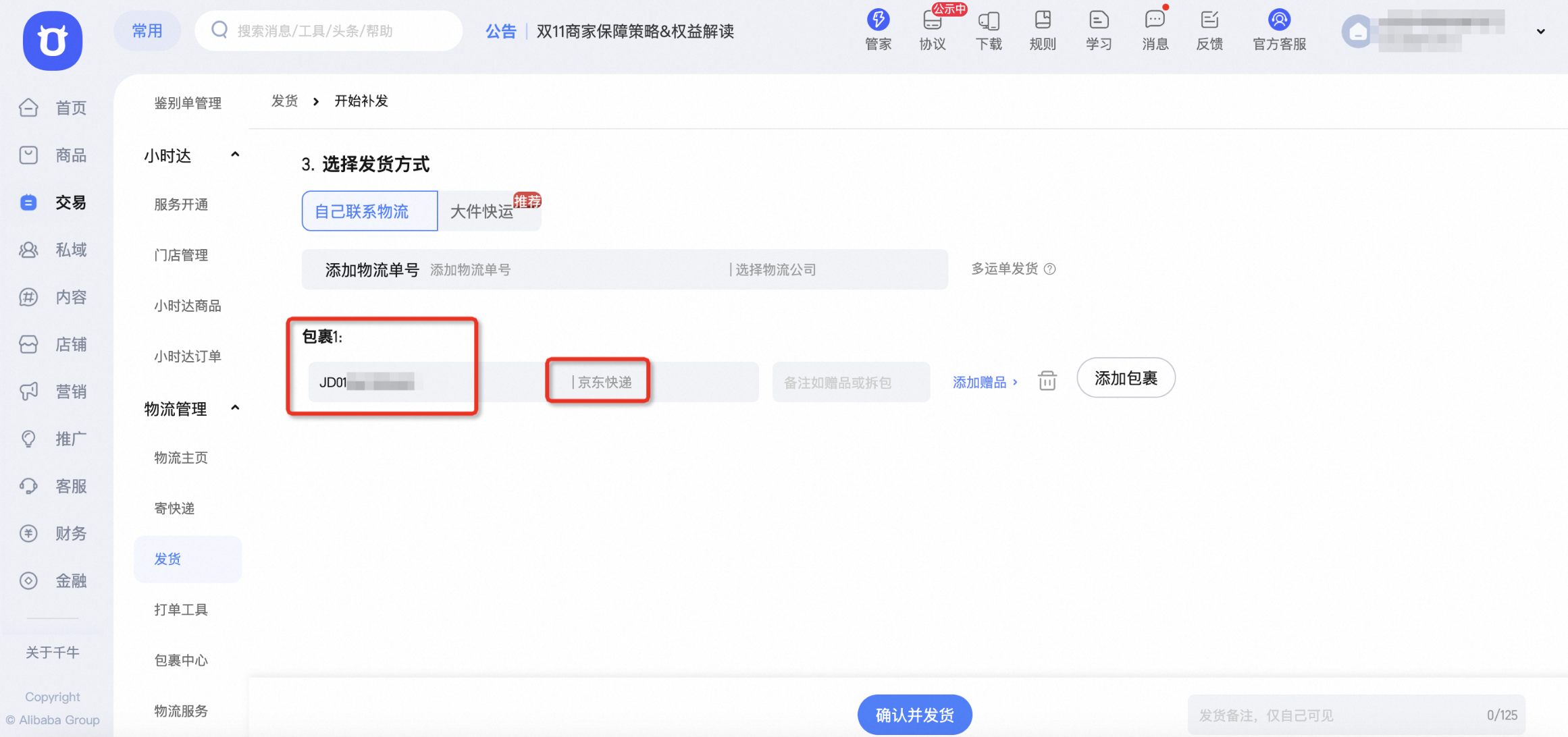This screenshot has width=1568, height=737.
Task: Click 关于千牛 link
Action: click(53, 652)
